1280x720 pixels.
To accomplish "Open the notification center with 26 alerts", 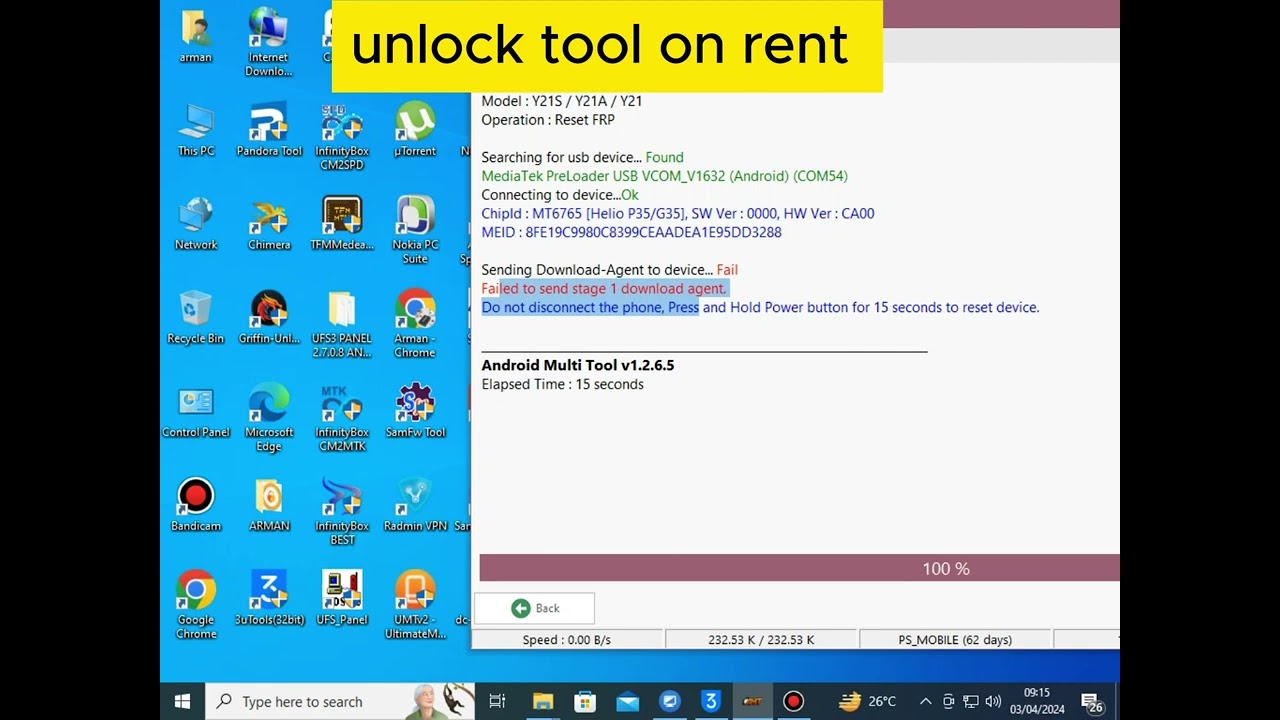I will (x=1091, y=702).
